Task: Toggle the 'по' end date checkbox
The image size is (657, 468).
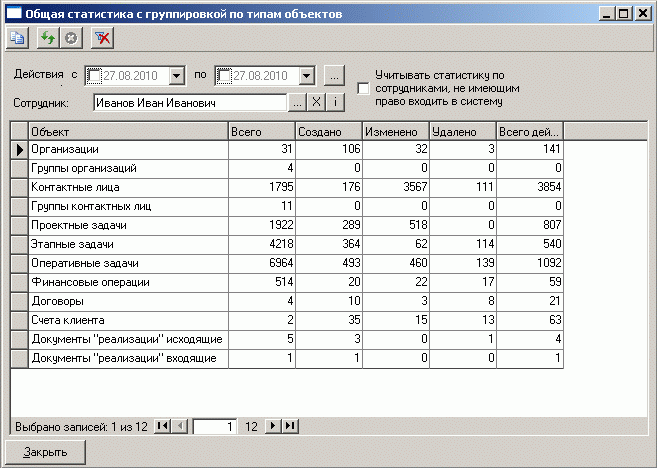Action: [x=224, y=76]
